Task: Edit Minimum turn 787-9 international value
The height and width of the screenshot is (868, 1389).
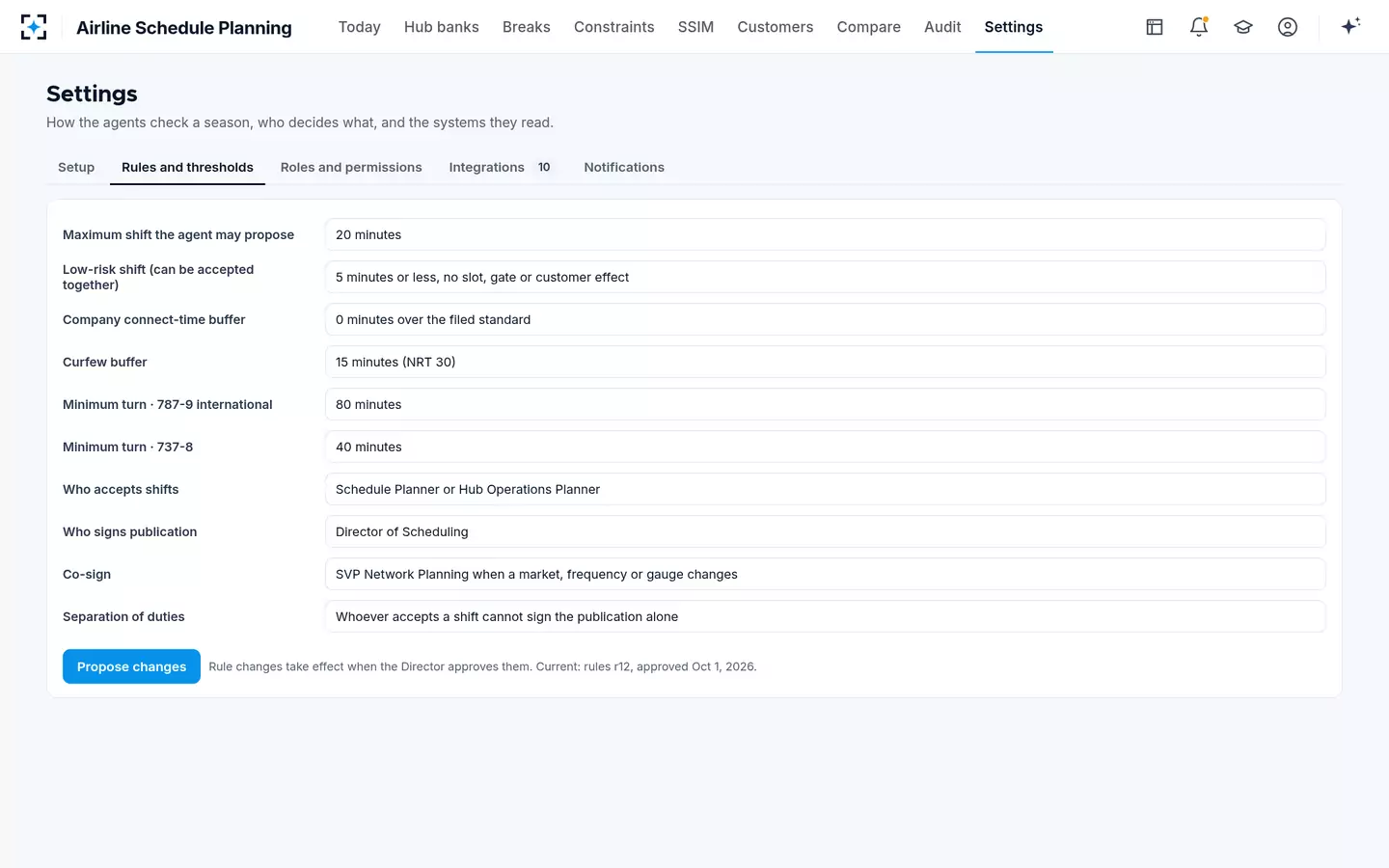Action: (x=826, y=404)
